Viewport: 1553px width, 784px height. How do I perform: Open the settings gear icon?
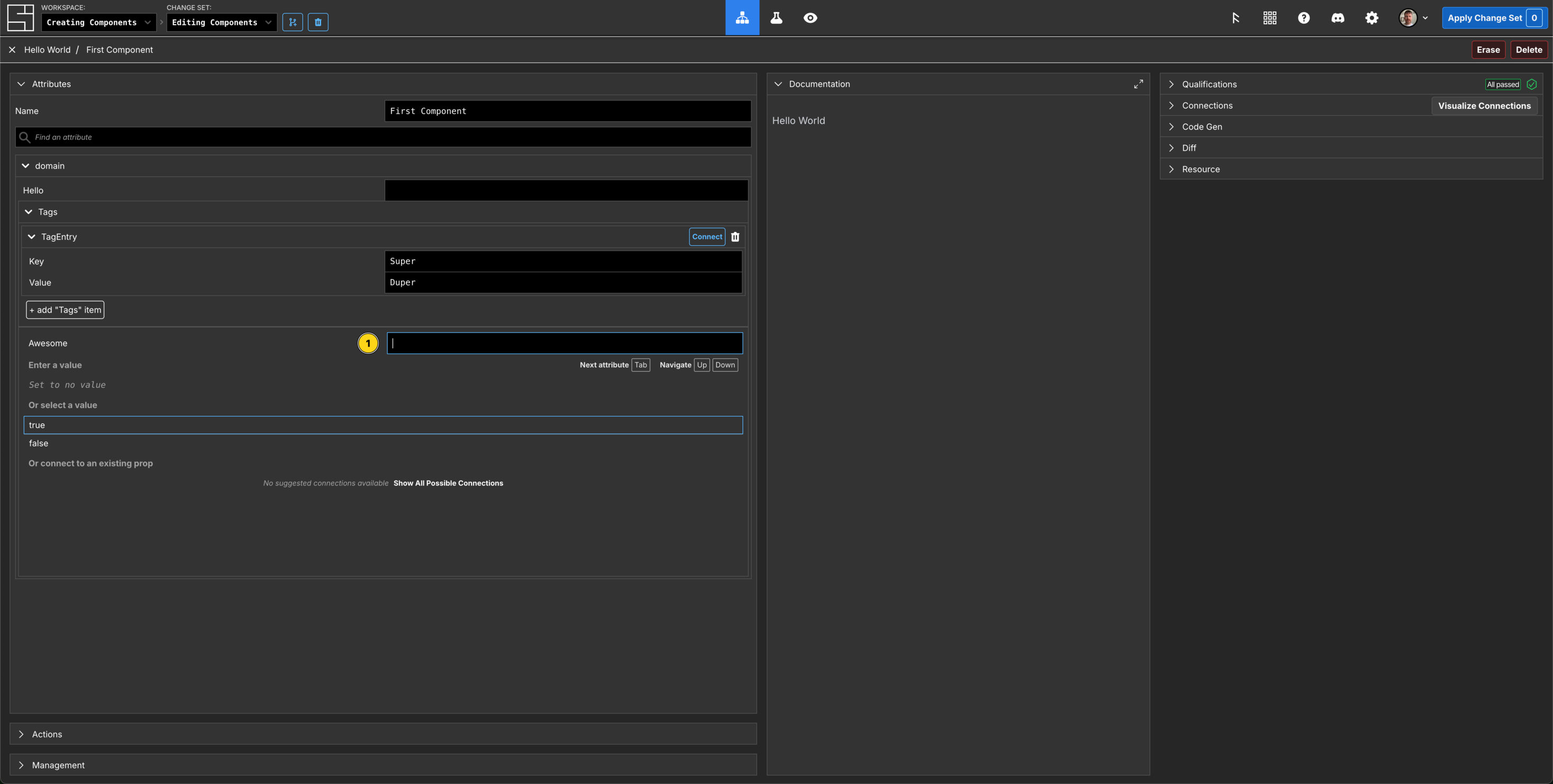coord(1372,17)
